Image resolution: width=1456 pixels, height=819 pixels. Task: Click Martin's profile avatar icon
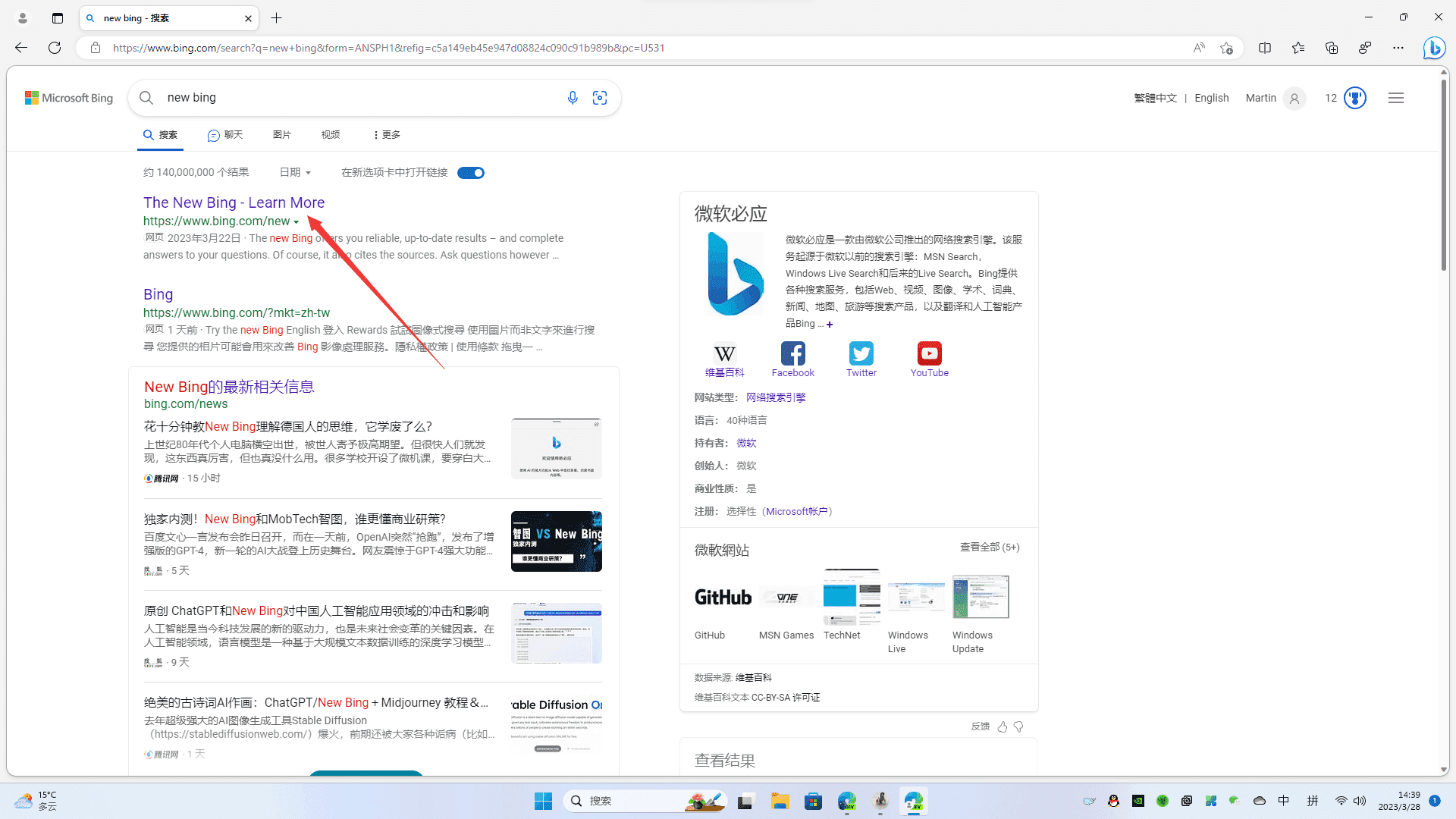point(1294,98)
